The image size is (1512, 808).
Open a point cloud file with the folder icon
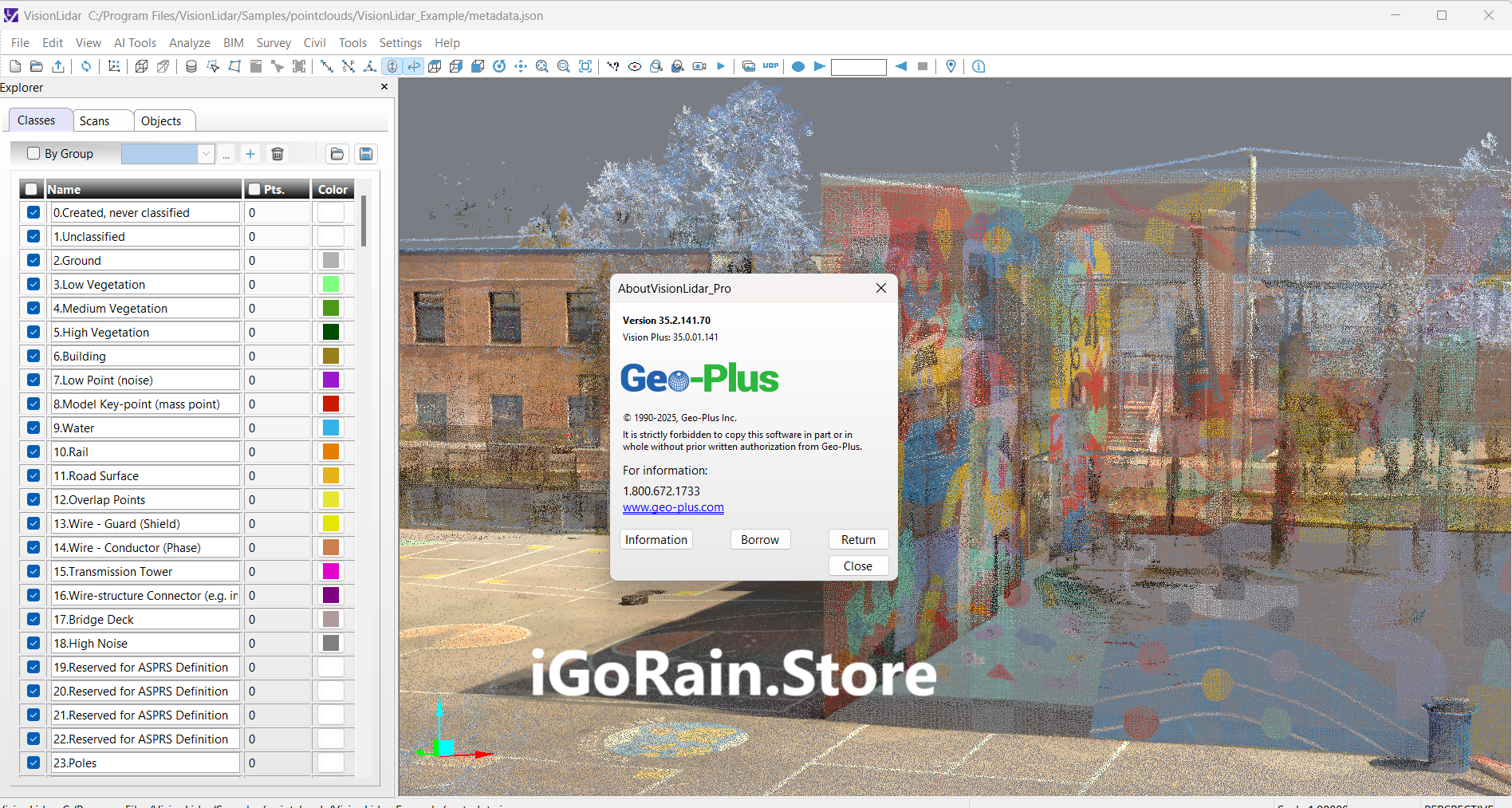(x=36, y=66)
